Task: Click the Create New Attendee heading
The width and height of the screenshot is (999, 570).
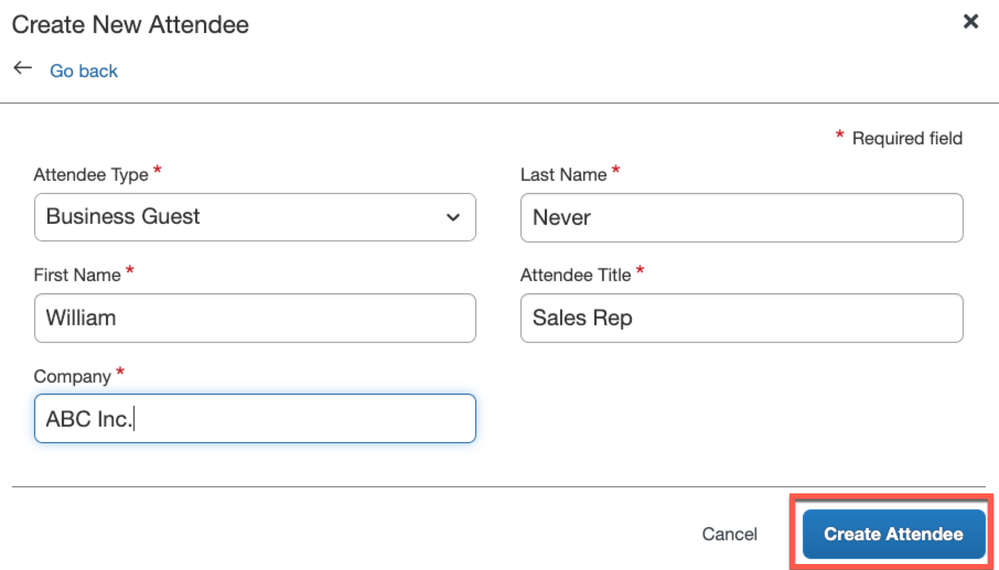Action: (131, 25)
